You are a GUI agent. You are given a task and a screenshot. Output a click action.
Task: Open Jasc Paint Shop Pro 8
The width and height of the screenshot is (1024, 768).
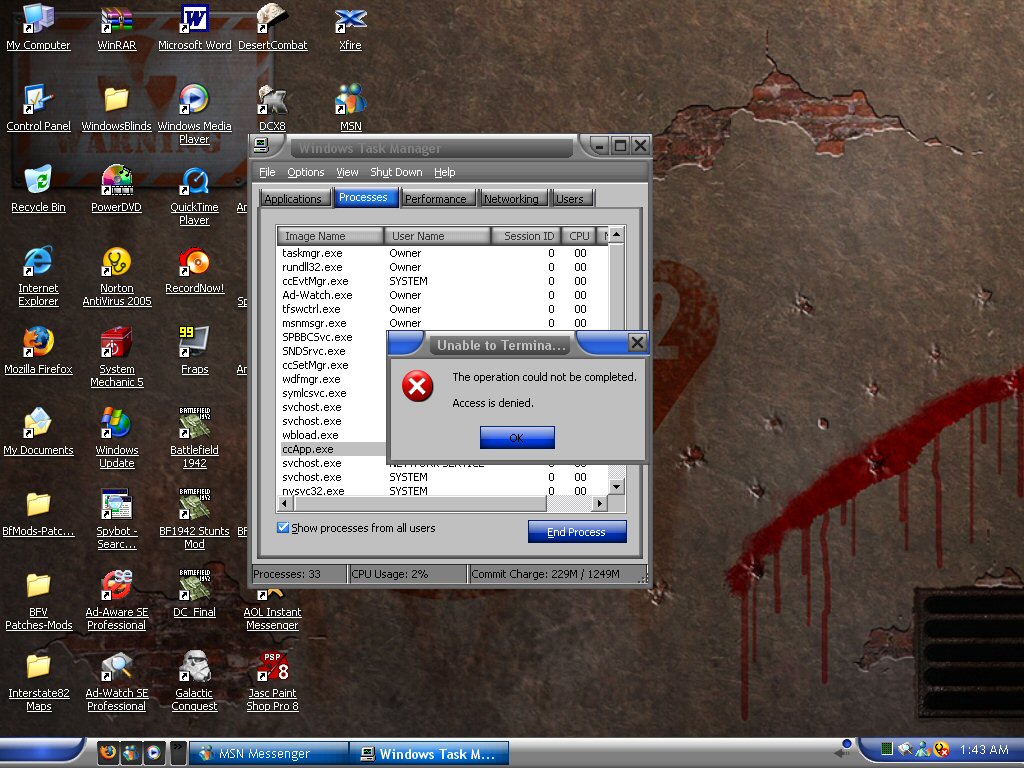(272, 680)
